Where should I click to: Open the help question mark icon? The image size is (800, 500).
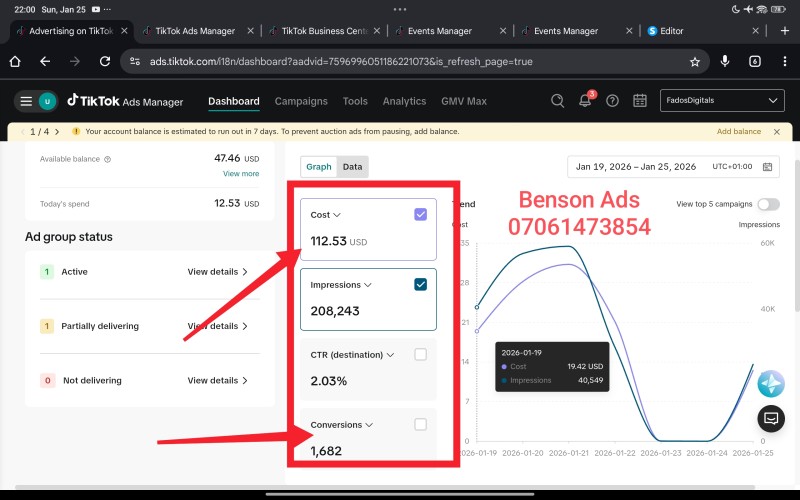pos(612,101)
